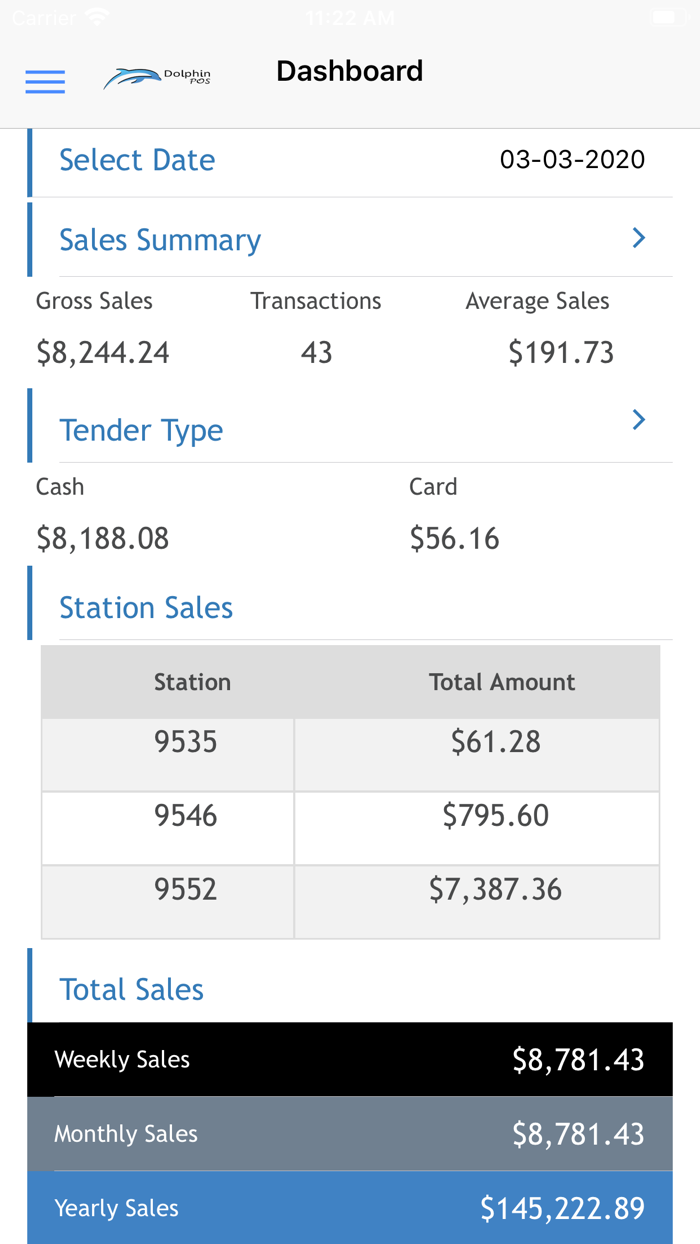Image resolution: width=700 pixels, height=1244 pixels.
Task: Expand the Sales Summary chevron
Action: pos(638,238)
